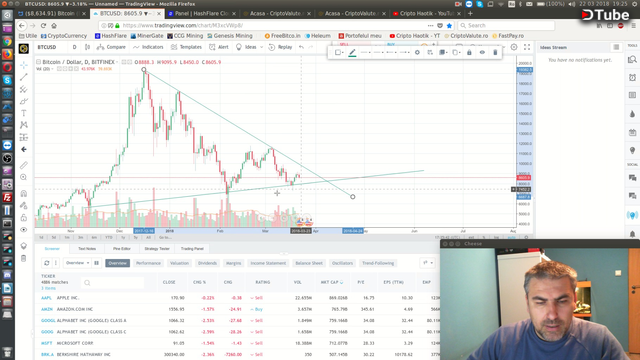Click the candlestick chart style icon
Viewport: 640px width, 360px height.
[x=87, y=47]
